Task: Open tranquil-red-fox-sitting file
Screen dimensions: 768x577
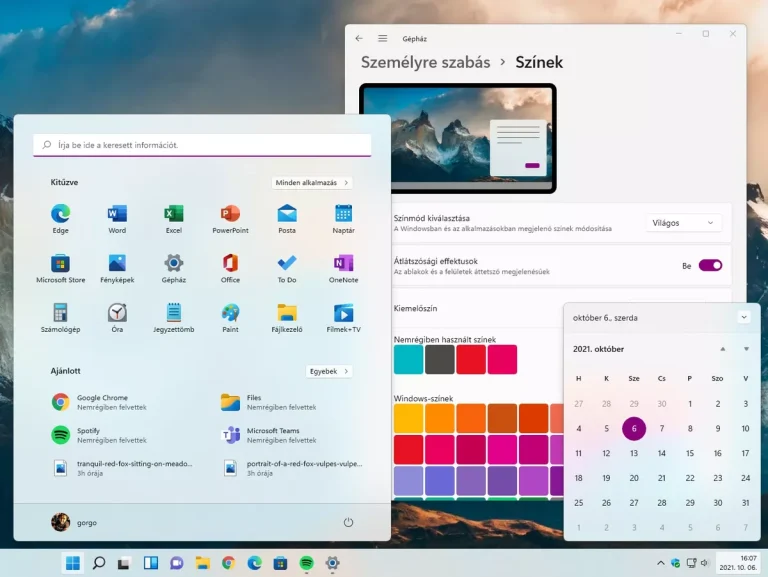Action: coord(122,468)
